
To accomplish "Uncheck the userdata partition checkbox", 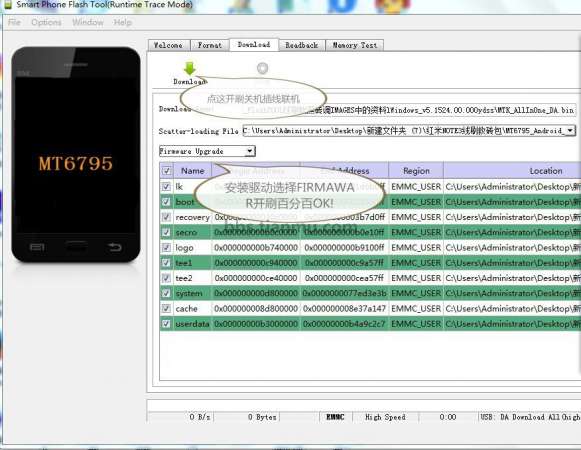I will 166,324.
